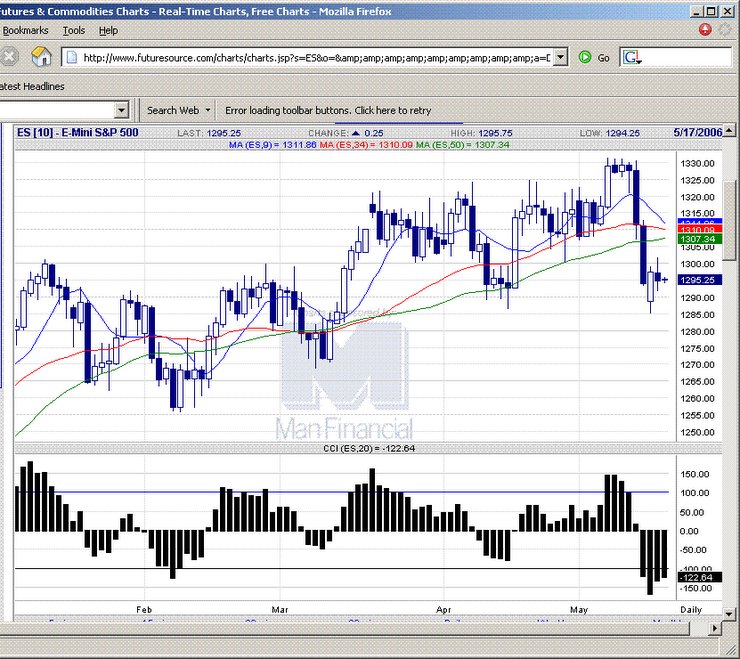Click 'Error loading toolbar buttons' retry link

click(x=328, y=110)
